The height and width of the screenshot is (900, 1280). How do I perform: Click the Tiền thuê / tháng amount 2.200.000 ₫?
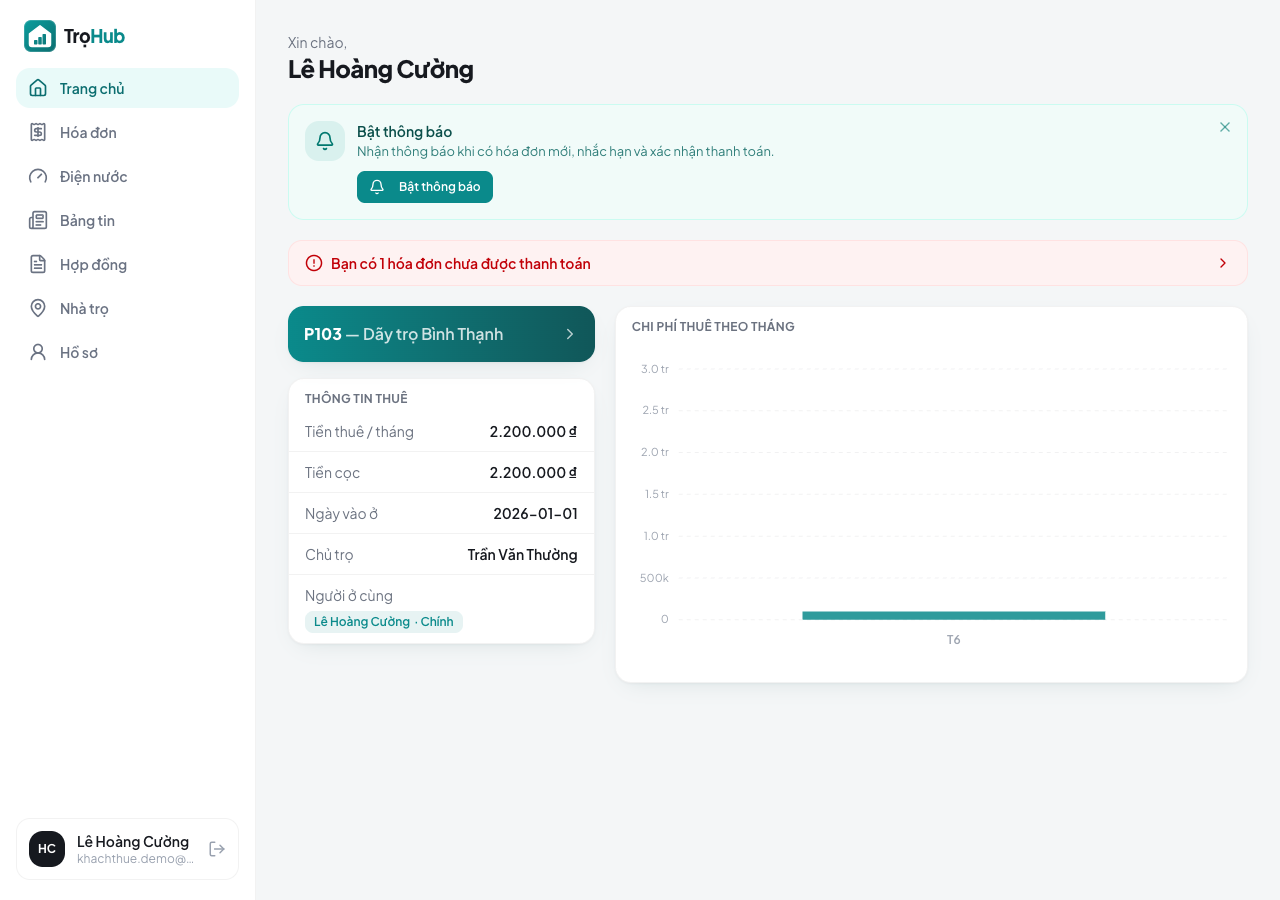(533, 431)
